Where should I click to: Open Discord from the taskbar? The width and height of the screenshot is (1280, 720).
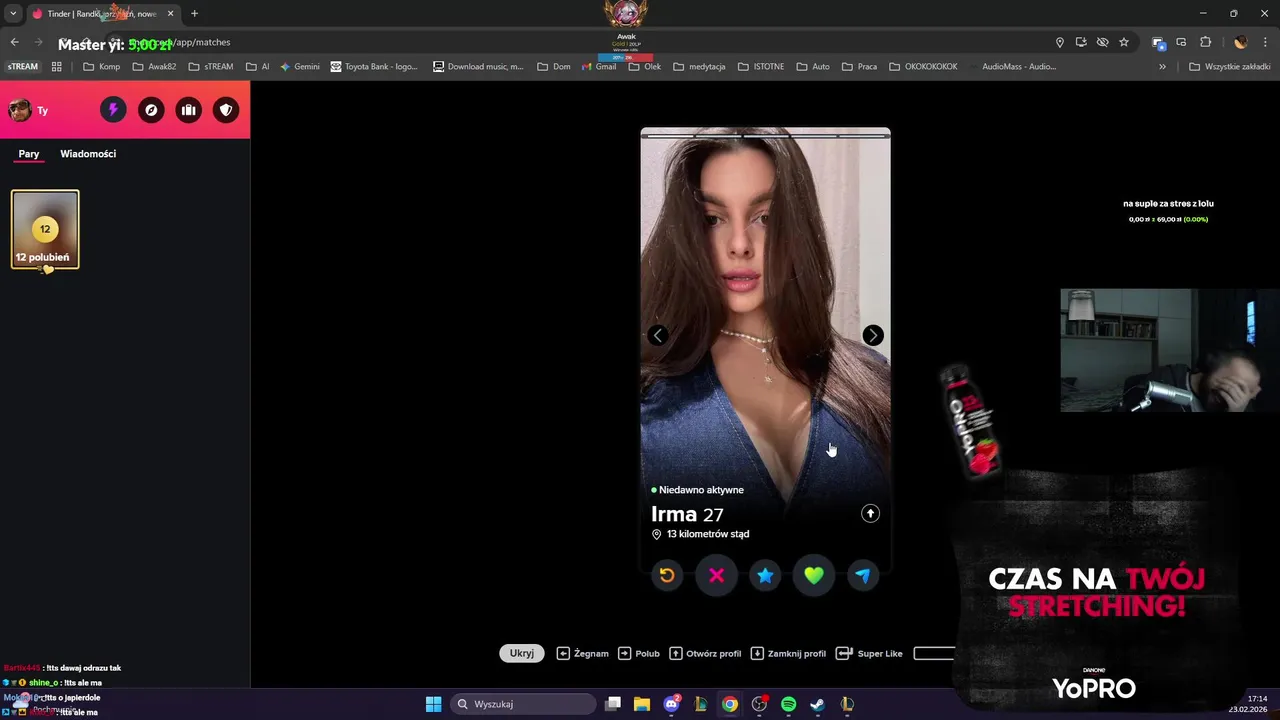[x=671, y=704]
